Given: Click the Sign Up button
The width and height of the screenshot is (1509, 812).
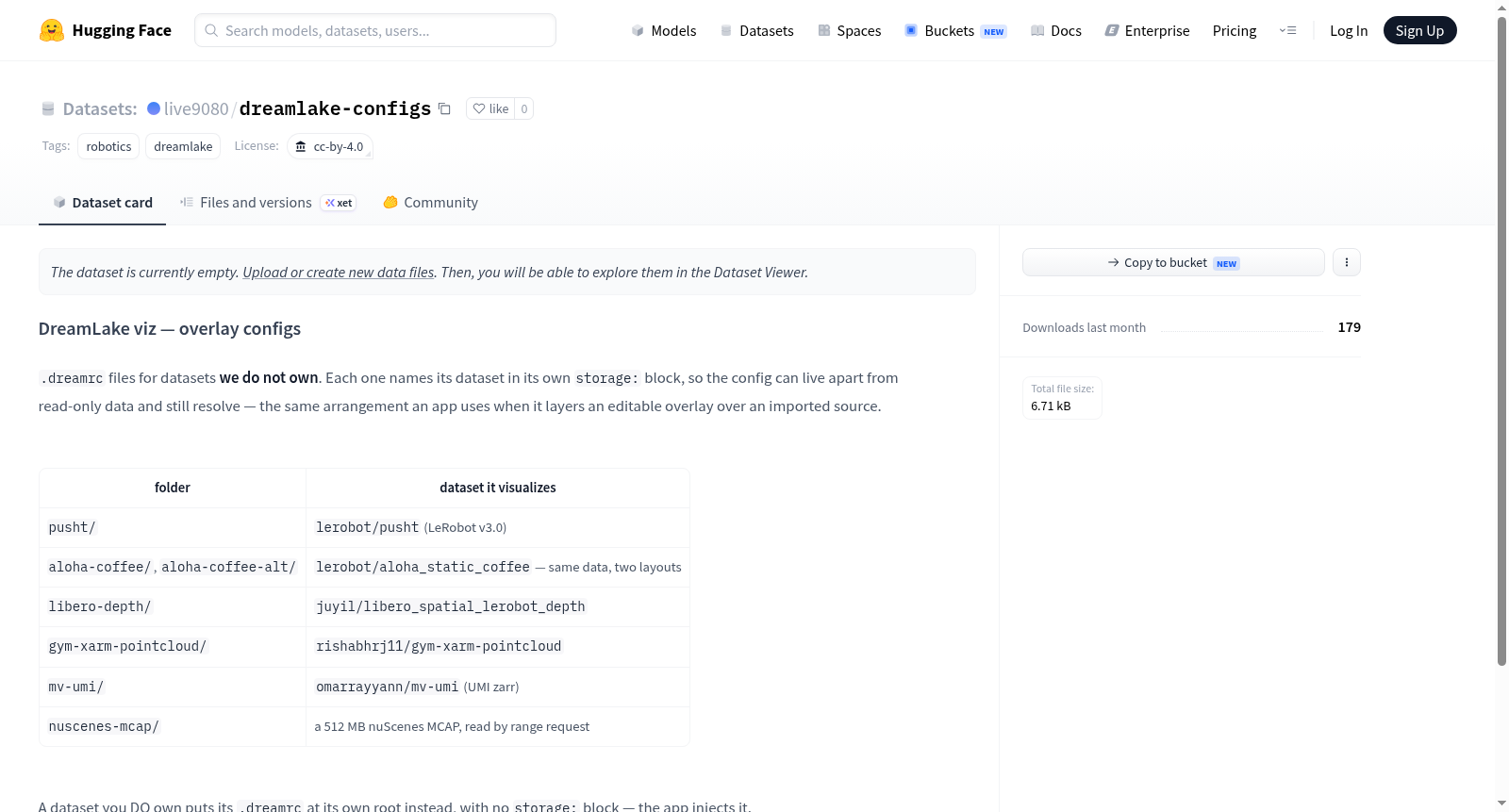Looking at the screenshot, I should point(1419,30).
